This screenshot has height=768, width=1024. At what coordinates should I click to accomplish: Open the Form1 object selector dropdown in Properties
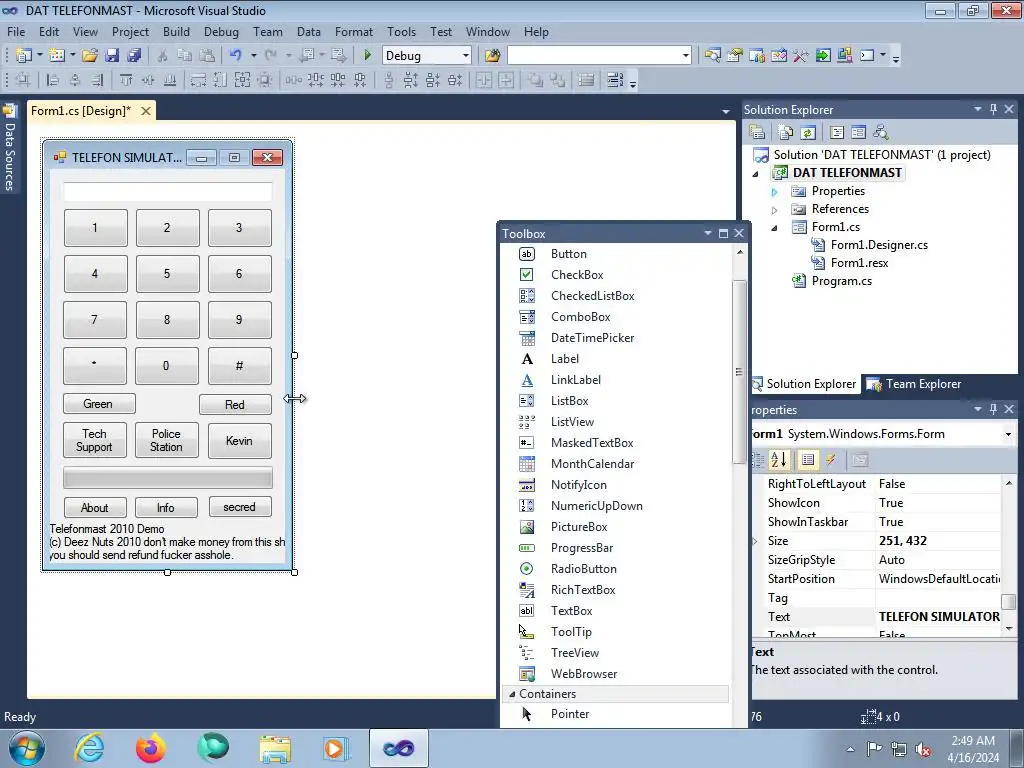pyautogui.click(x=1008, y=434)
